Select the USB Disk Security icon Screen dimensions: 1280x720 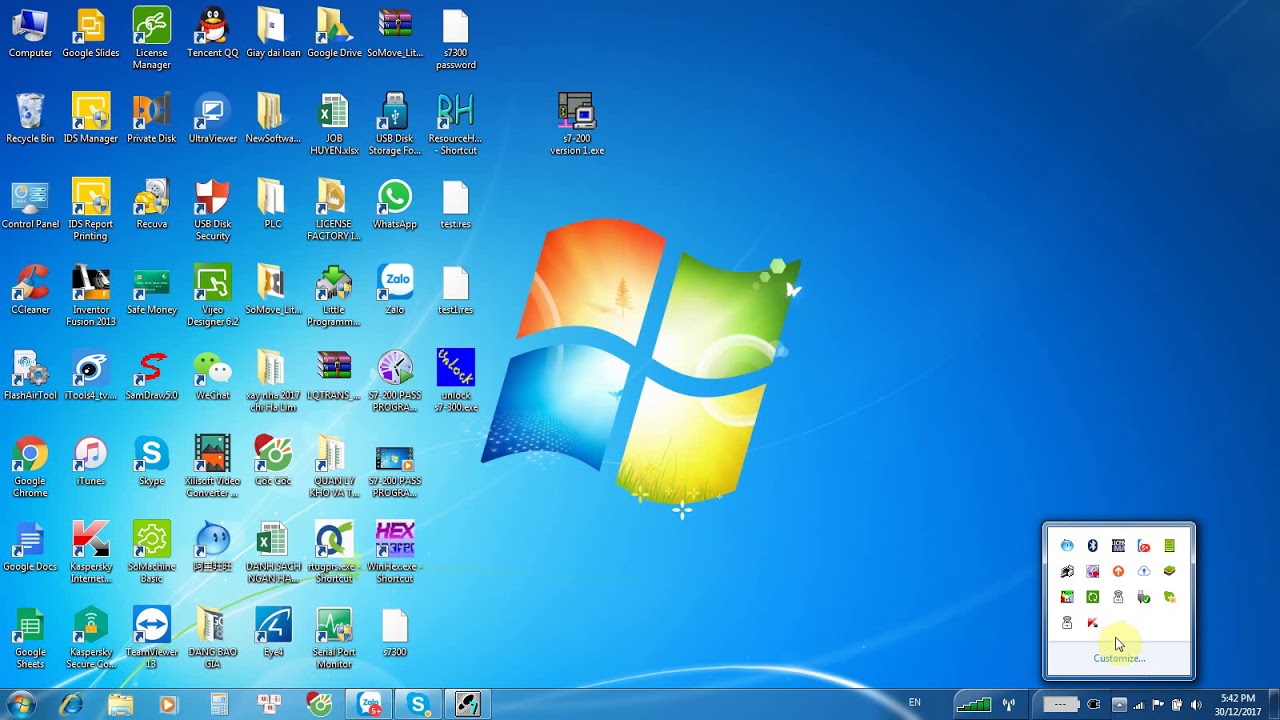[212, 210]
